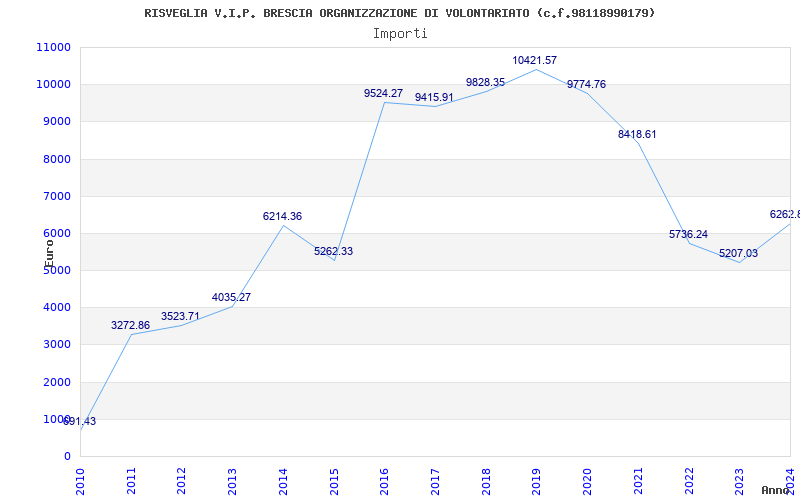Screen dimensions: 800x500
Task: Click the x-axis year 2018
Action: pos(486,481)
